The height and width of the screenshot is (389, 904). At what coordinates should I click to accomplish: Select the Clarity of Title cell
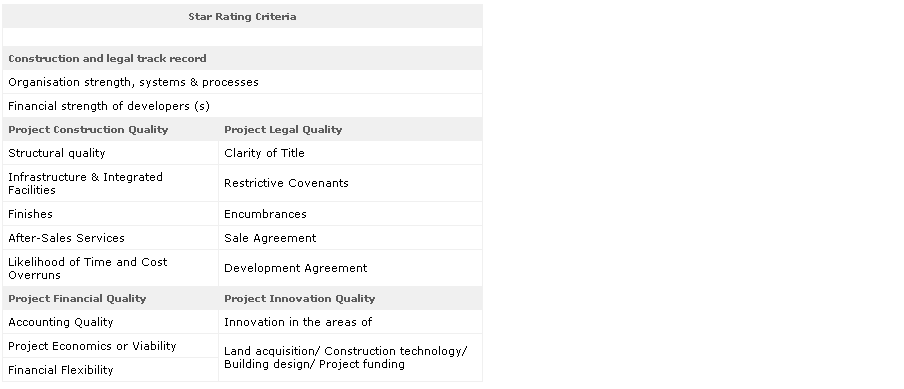[x=351, y=153]
